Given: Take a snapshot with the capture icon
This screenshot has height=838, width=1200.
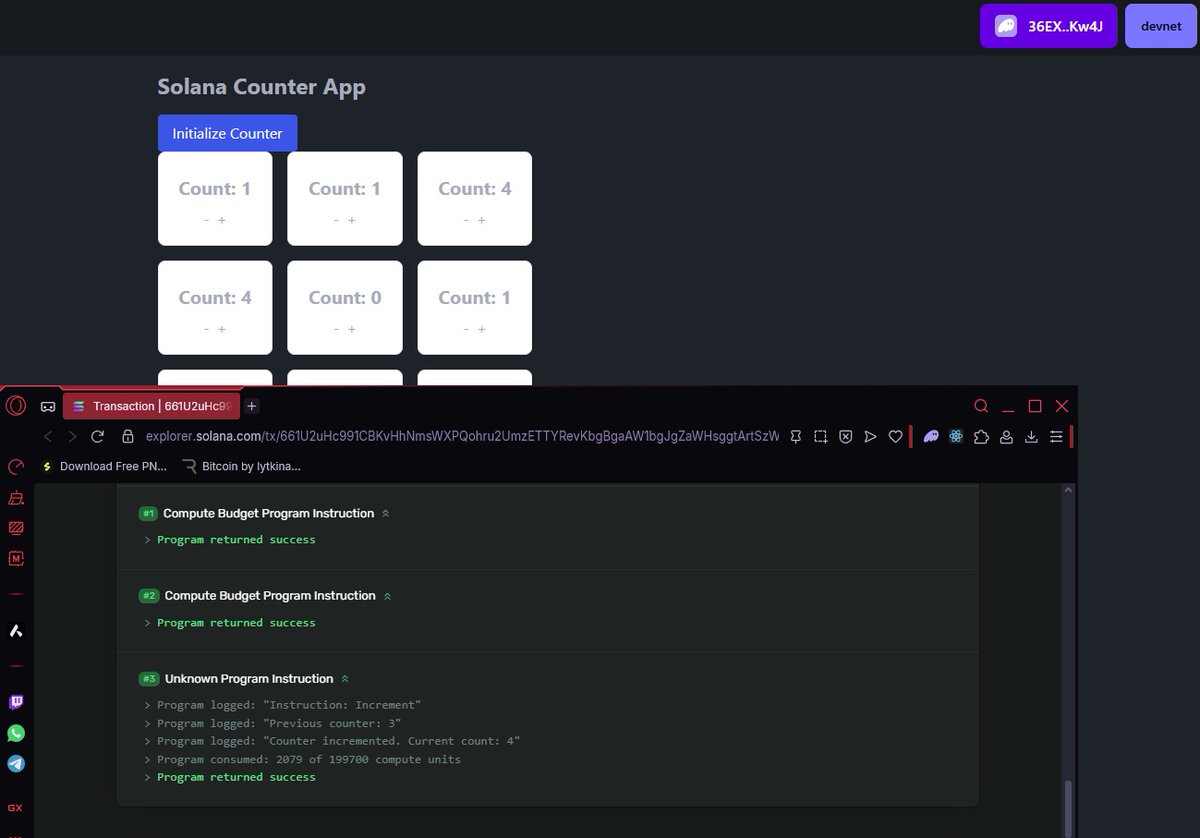Looking at the screenshot, I should pos(820,437).
